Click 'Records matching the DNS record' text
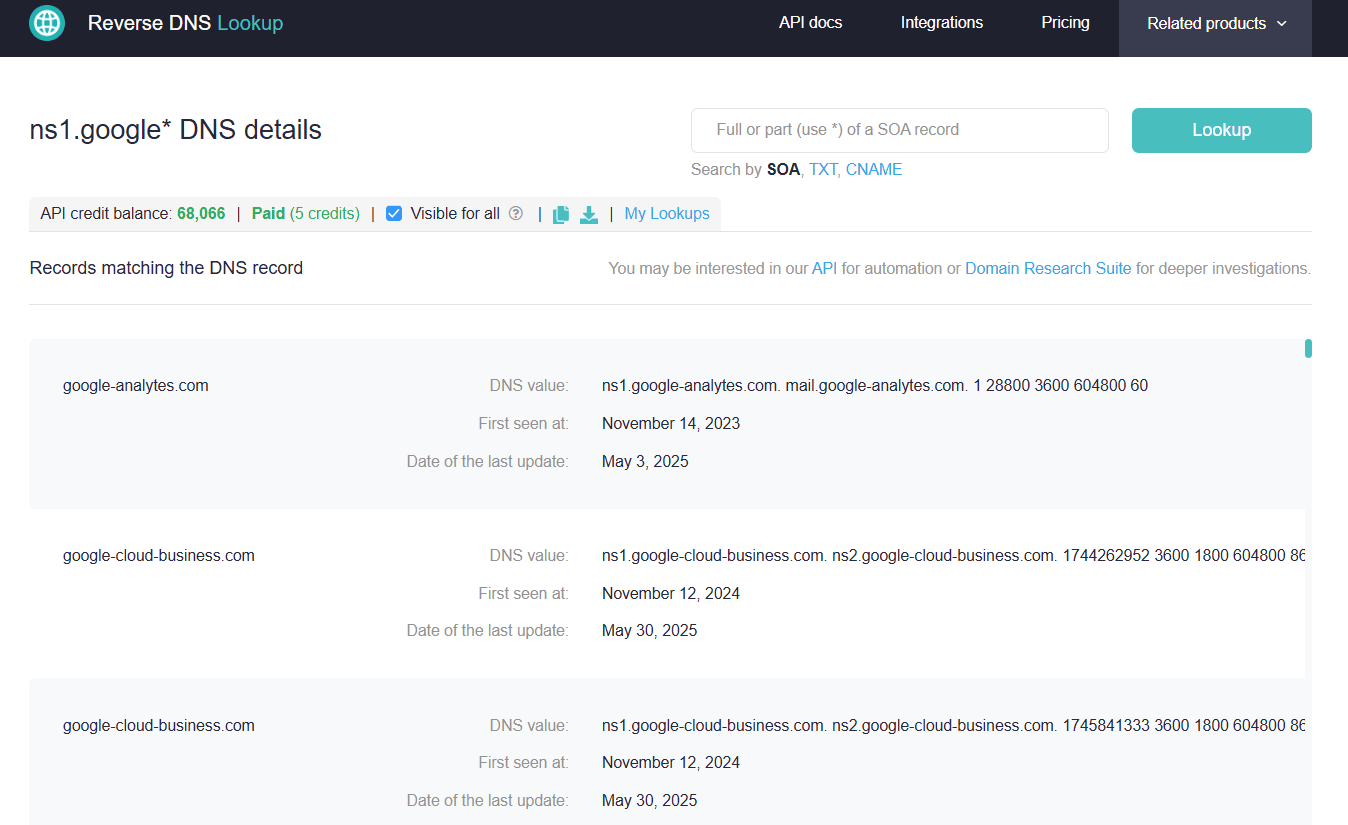1348x825 pixels. pyautogui.click(x=166, y=268)
